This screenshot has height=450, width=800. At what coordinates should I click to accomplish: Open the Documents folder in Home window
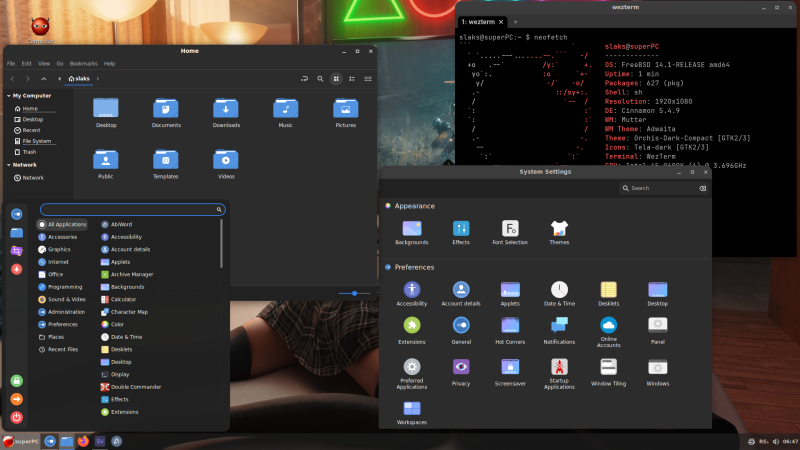[x=166, y=113]
